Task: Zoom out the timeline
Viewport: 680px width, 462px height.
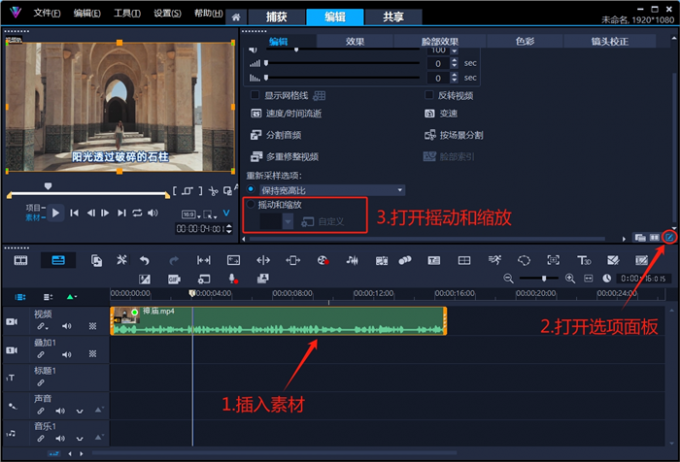Action: point(508,279)
